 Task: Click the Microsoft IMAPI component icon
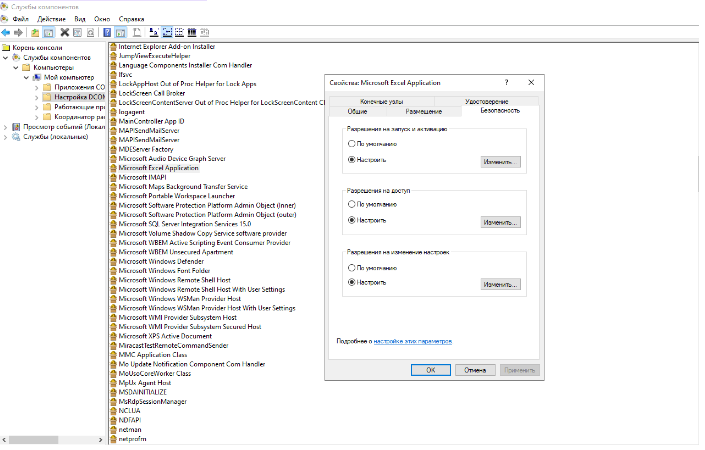pyautogui.click(x=112, y=177)
